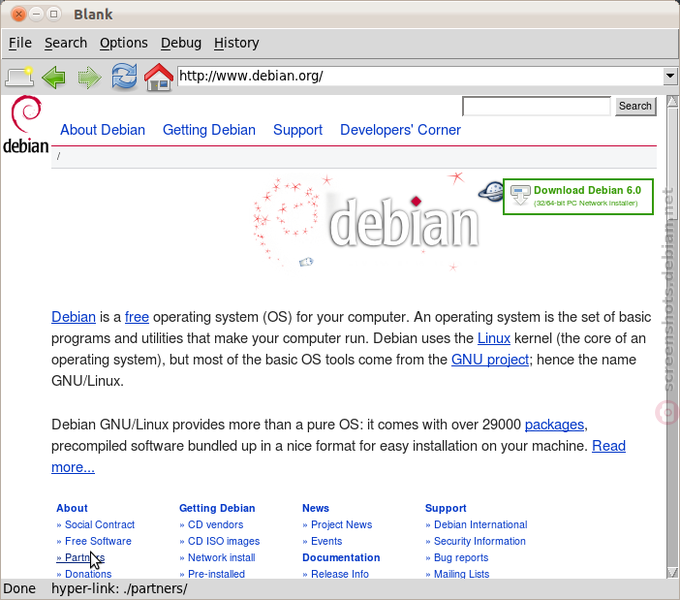Viewport: 680px width, 600px height.
Task: Open the Bug reports link
Action: click(x=461, y=558)
